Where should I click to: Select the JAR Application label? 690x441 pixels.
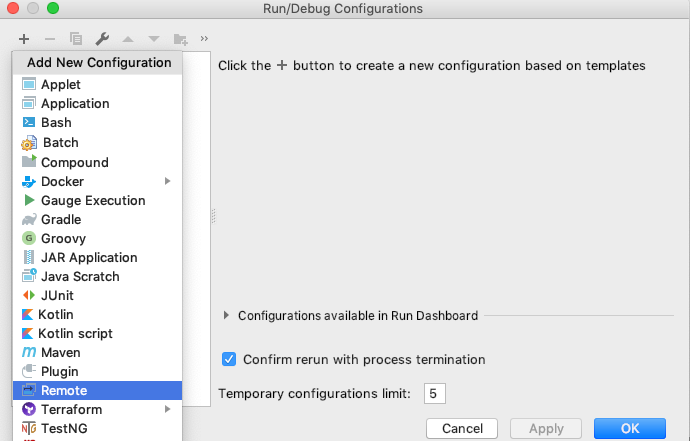(89, 257)
